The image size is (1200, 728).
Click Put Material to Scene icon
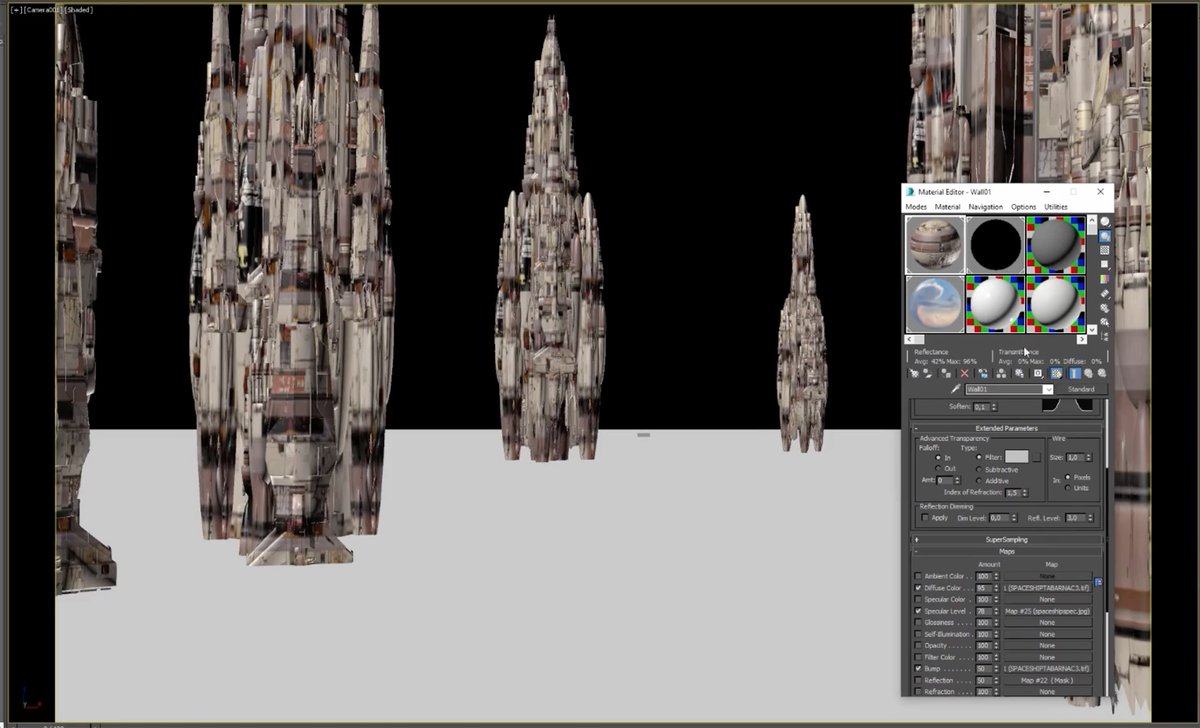pyautogui.click(x=928, y=373)
